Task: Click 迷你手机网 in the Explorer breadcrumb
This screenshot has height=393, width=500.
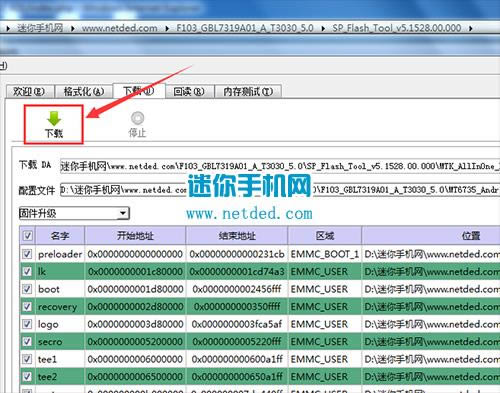Action: point(40,28)
